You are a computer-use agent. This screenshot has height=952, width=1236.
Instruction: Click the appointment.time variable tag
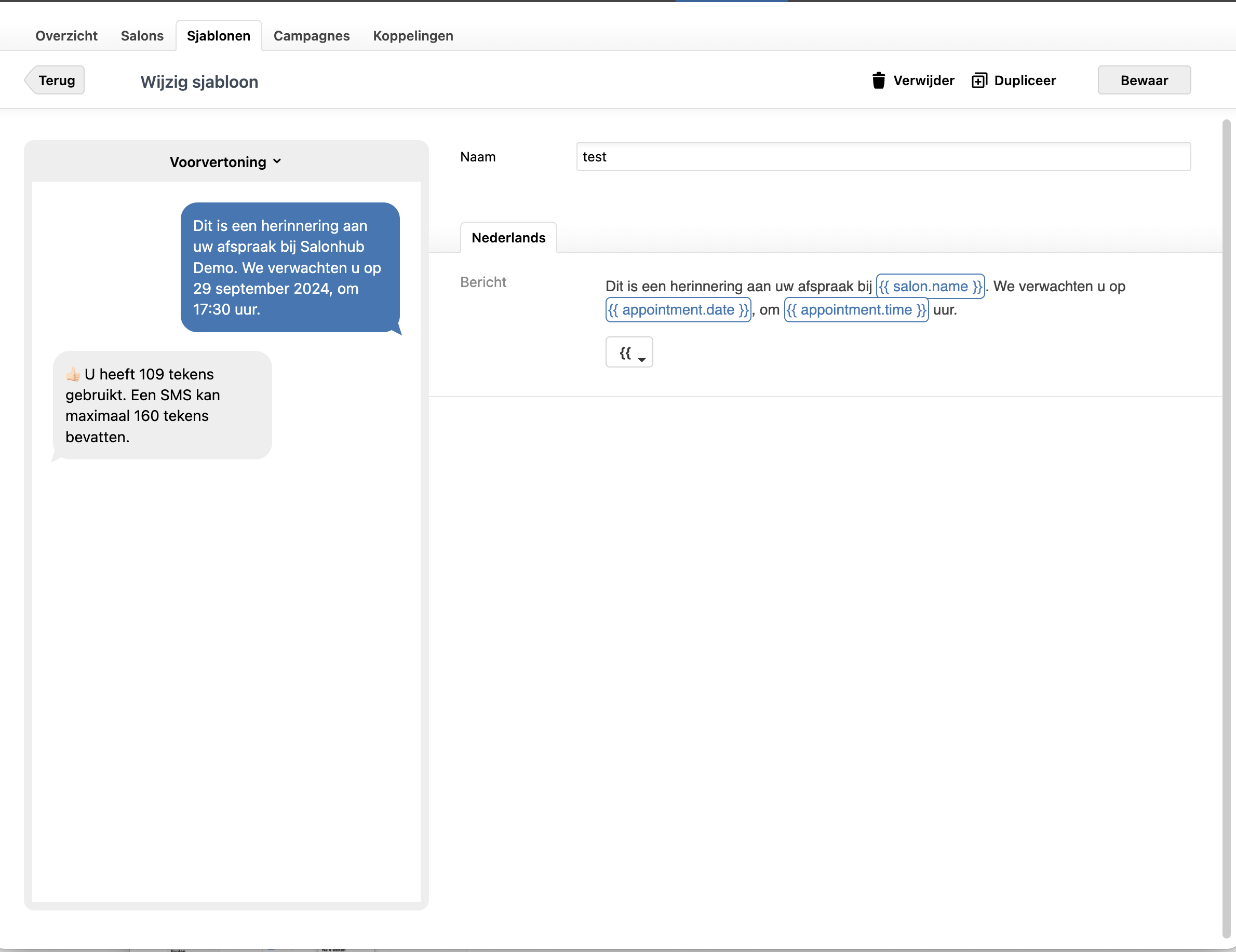tap(856, 310)
